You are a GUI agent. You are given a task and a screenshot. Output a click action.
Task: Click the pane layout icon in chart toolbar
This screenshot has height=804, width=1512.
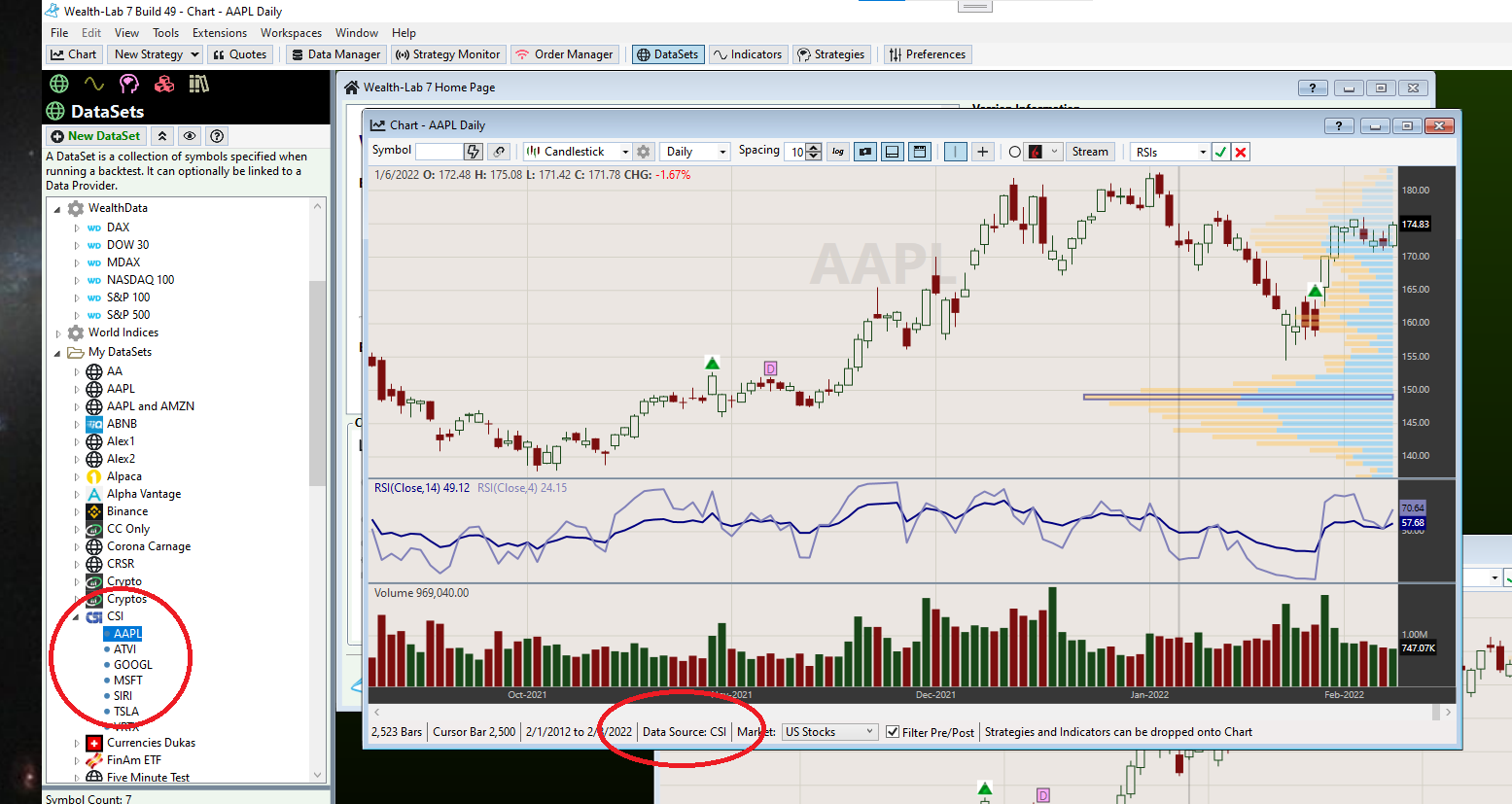pos(892,152)
